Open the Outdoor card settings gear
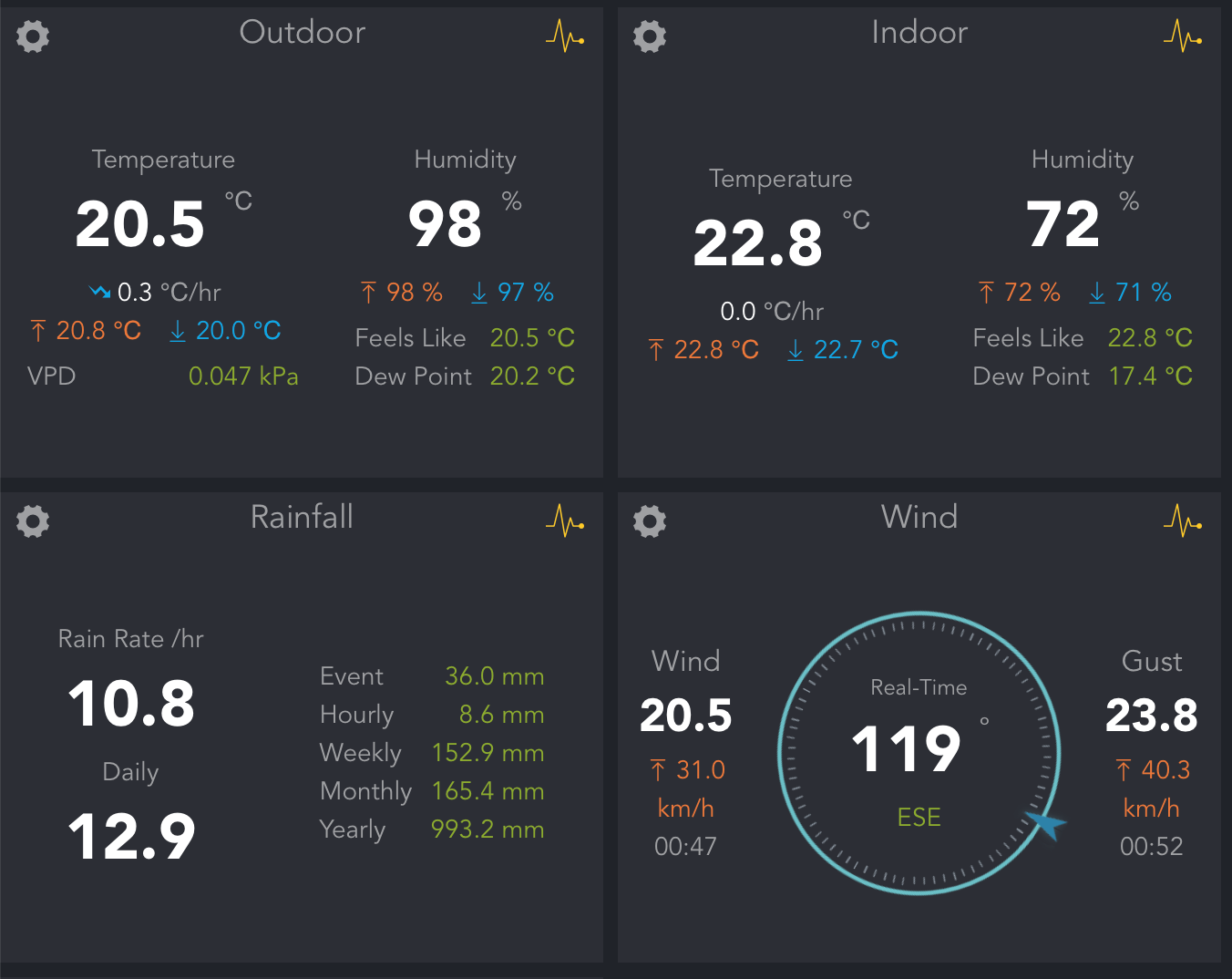This screenshot has height=979, width=1232. click(33, 36)
